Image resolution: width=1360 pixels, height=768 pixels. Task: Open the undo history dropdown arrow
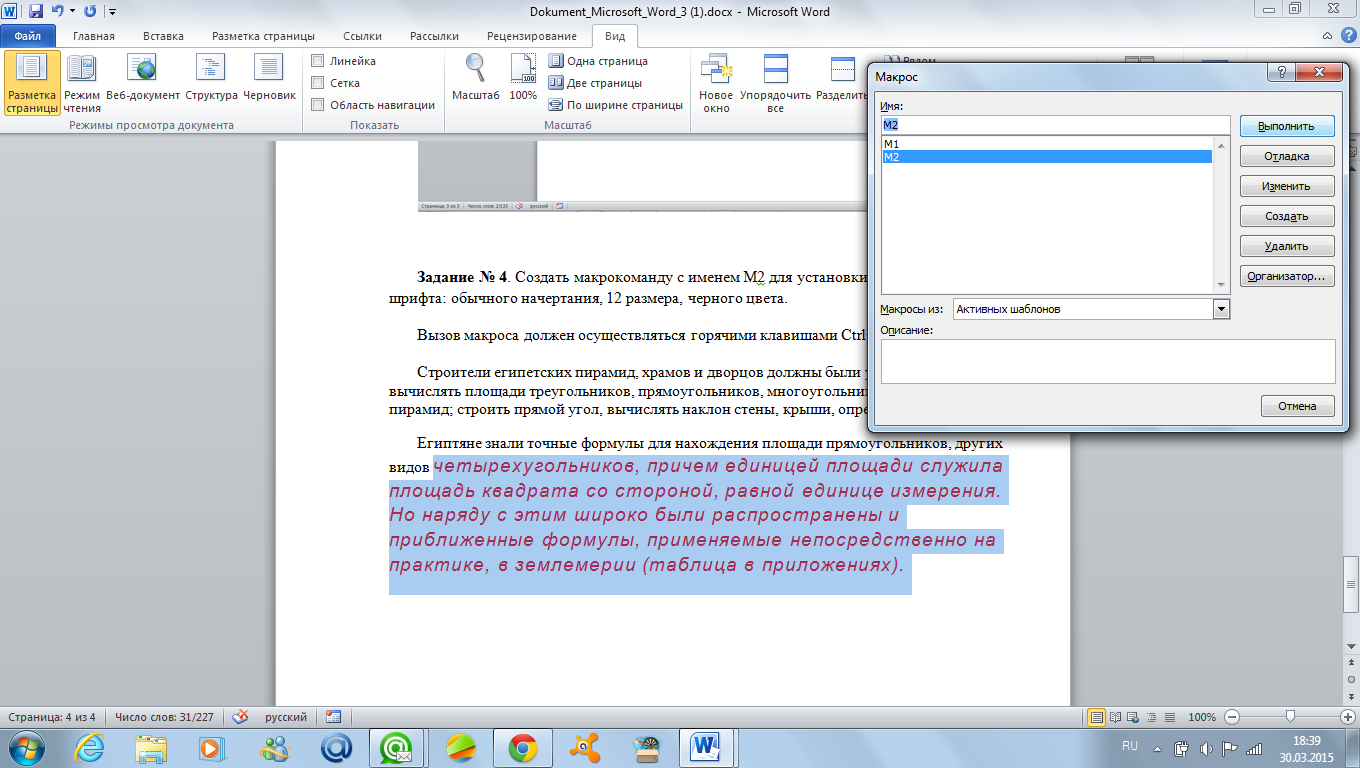pyautogui.click(x=72, y=12)
